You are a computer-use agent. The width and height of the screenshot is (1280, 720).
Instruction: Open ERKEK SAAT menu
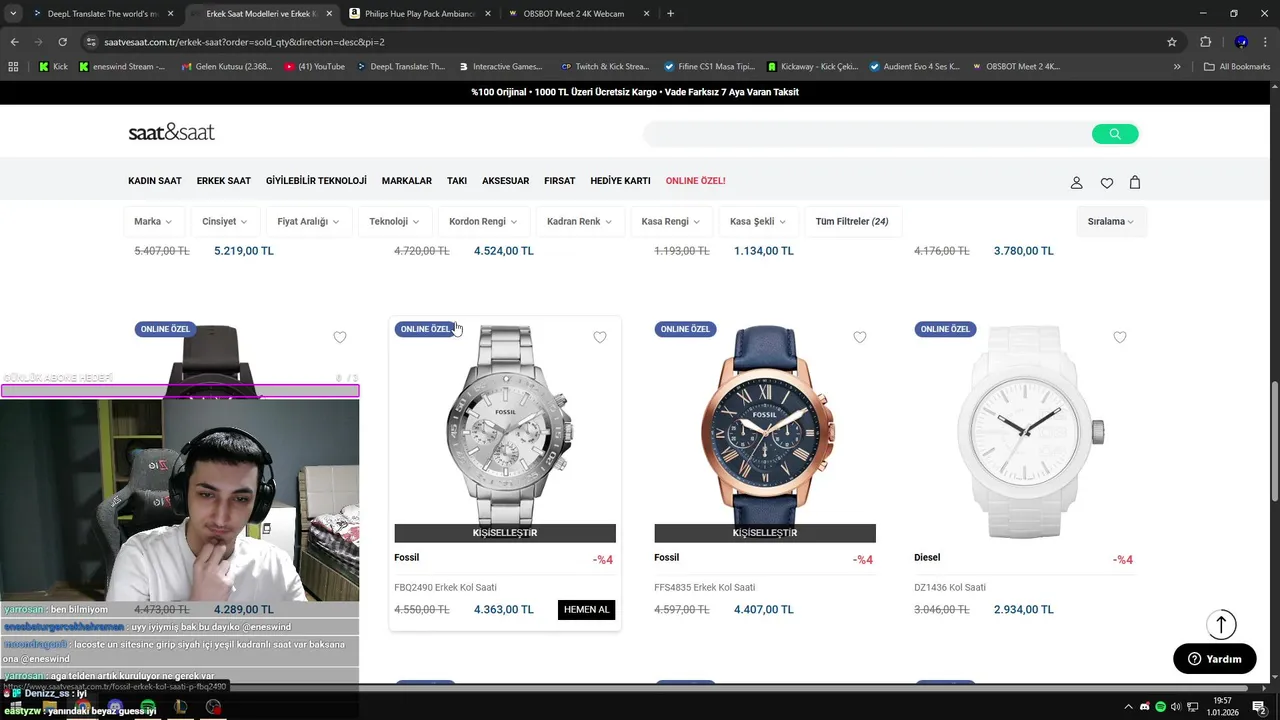pos(224,181)
